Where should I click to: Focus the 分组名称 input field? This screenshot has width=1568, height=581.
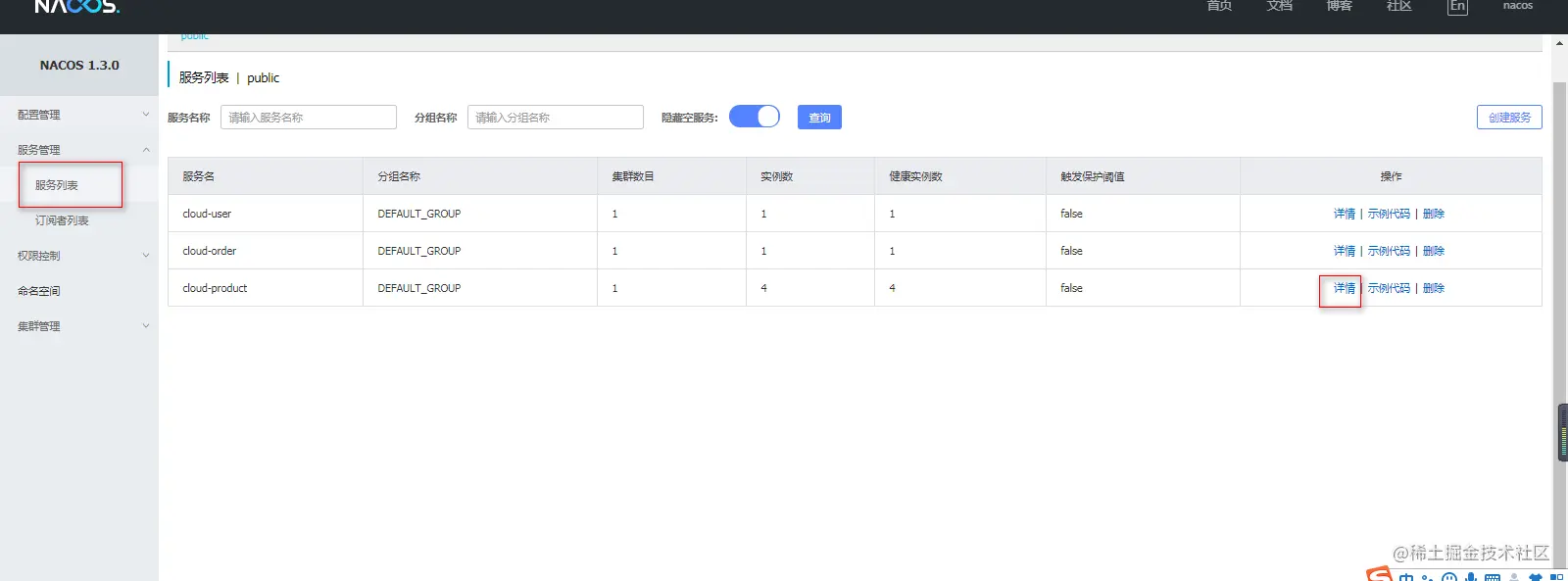pos(556,118)
